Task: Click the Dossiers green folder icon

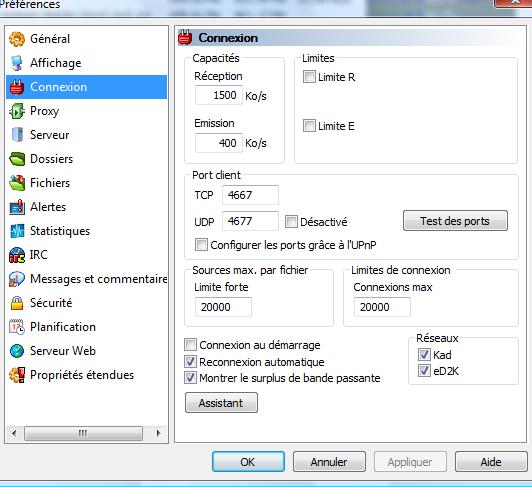Action: coord(17,159)
